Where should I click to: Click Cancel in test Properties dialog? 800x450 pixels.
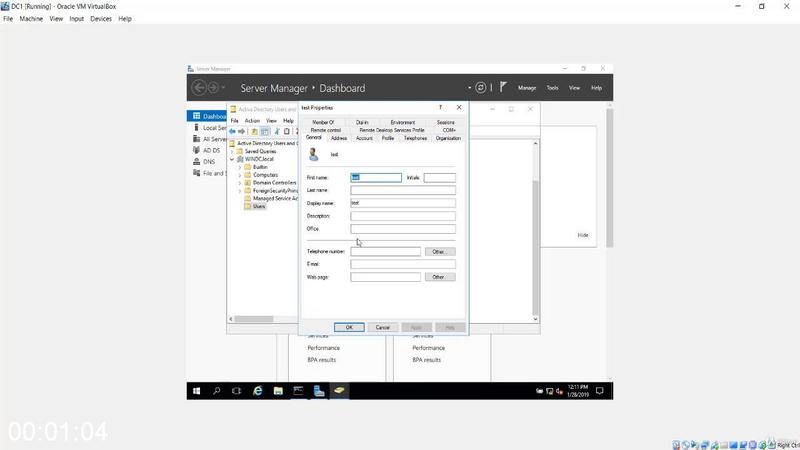383,327
